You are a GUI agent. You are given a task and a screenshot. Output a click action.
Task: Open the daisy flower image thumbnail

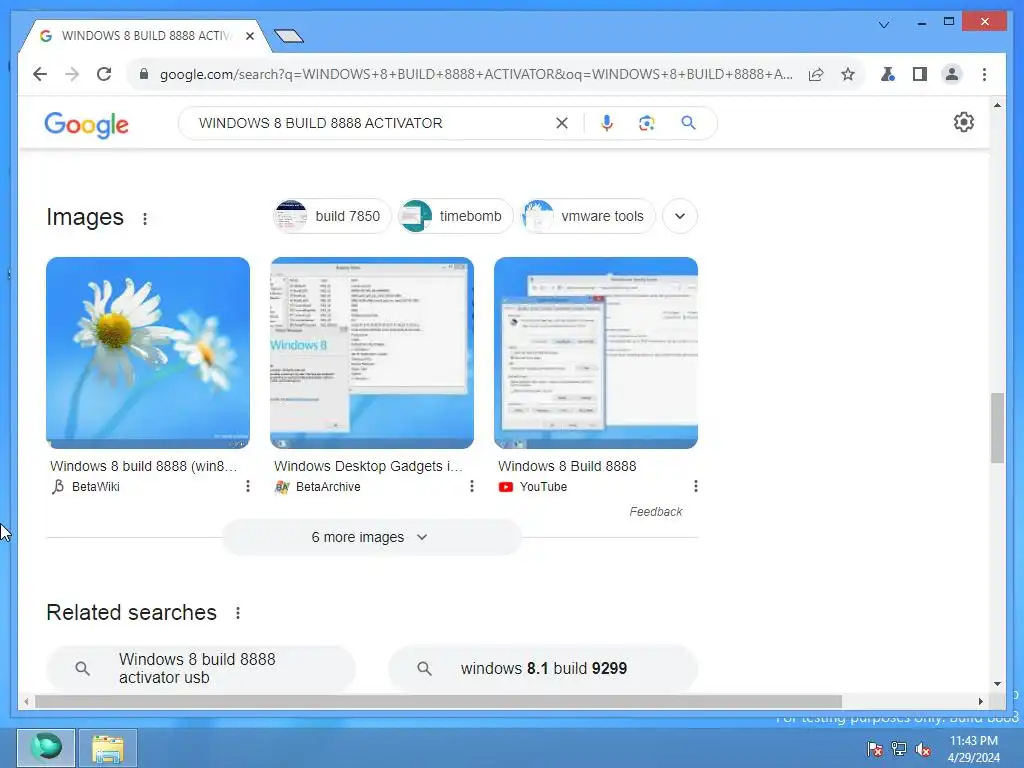click(148, 353)
